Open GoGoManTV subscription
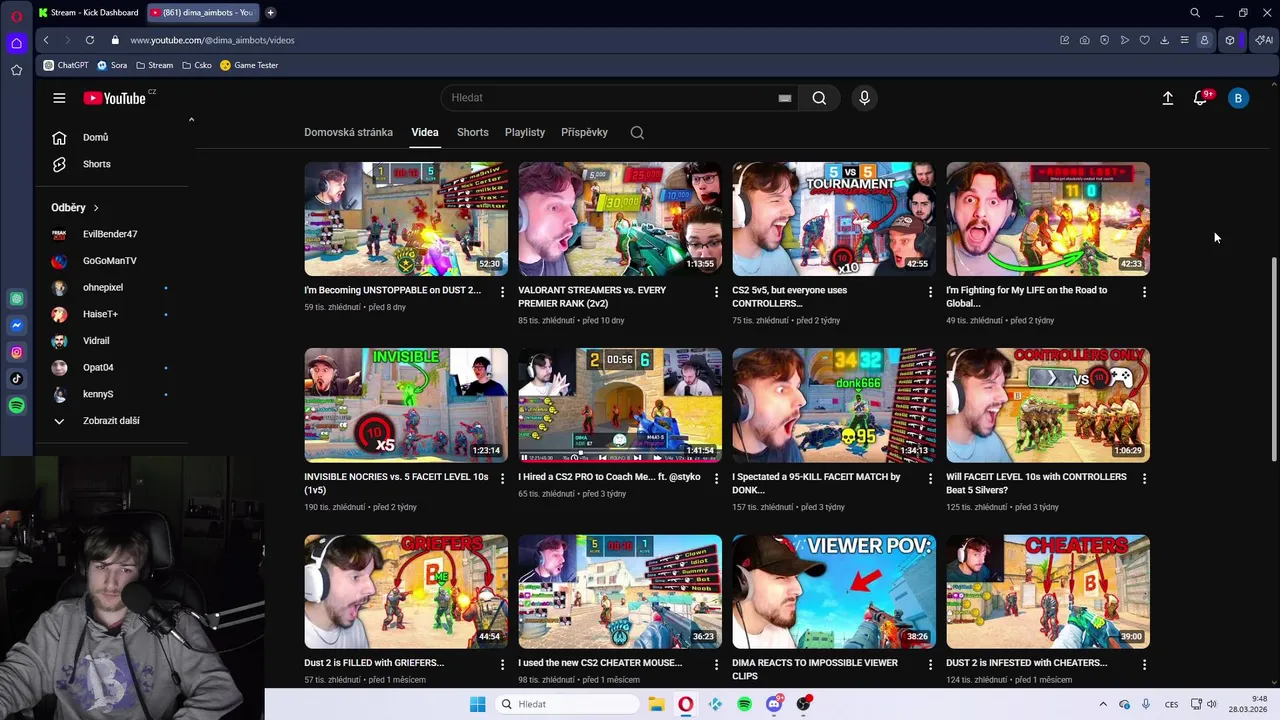Viewport: 1280px width, 720px height. pyautogui.click(x=112, y=261)
